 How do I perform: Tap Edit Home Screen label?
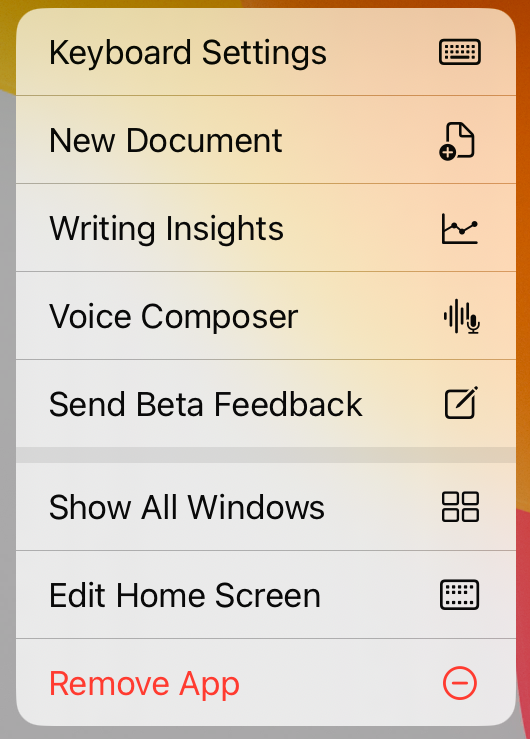[185, 595]
